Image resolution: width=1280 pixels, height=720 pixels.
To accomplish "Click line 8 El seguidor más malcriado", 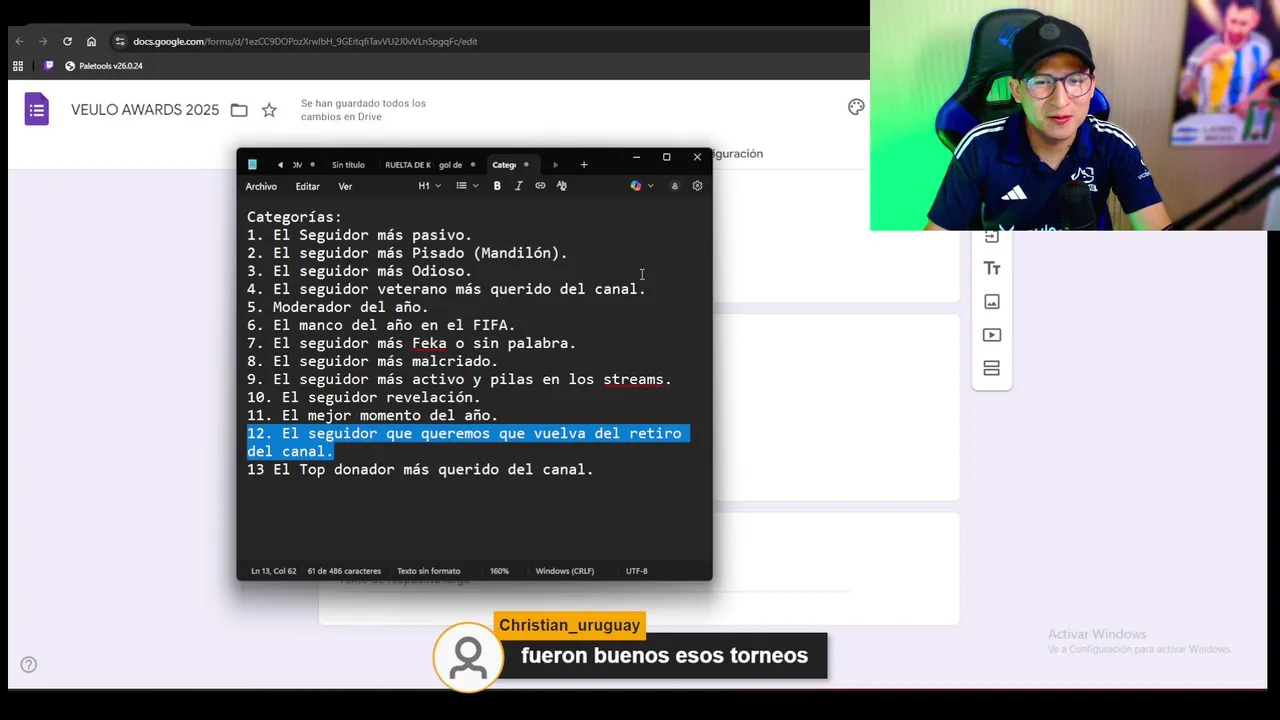I will [372, 361].
